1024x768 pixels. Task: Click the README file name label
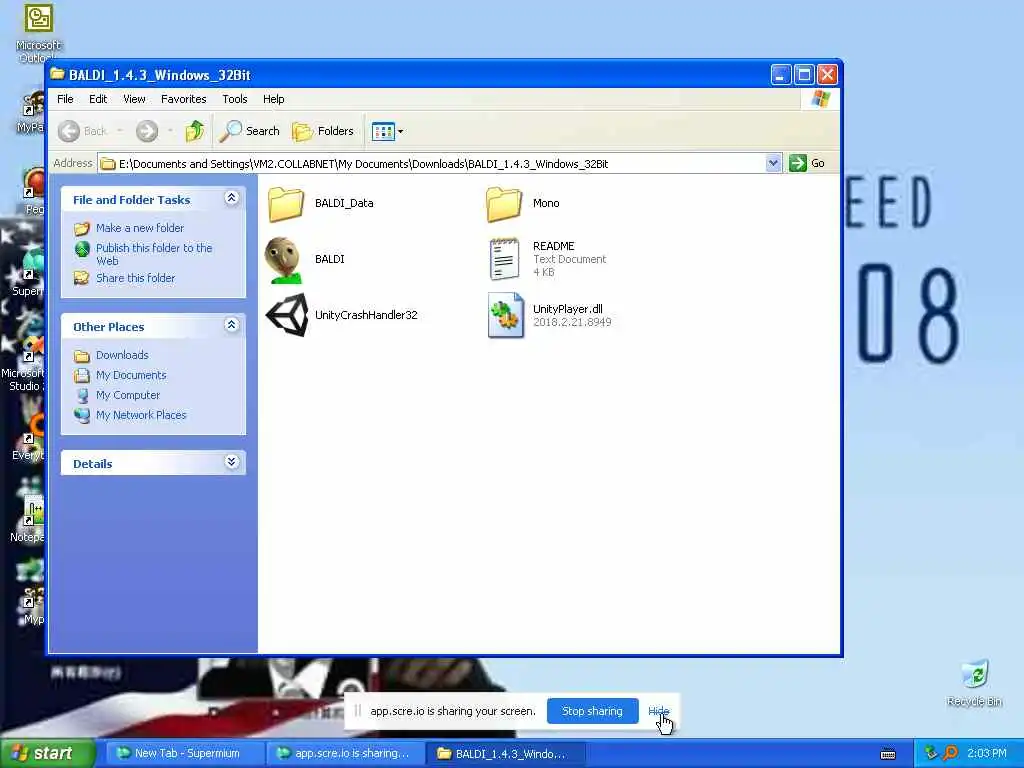pos(553,246)
